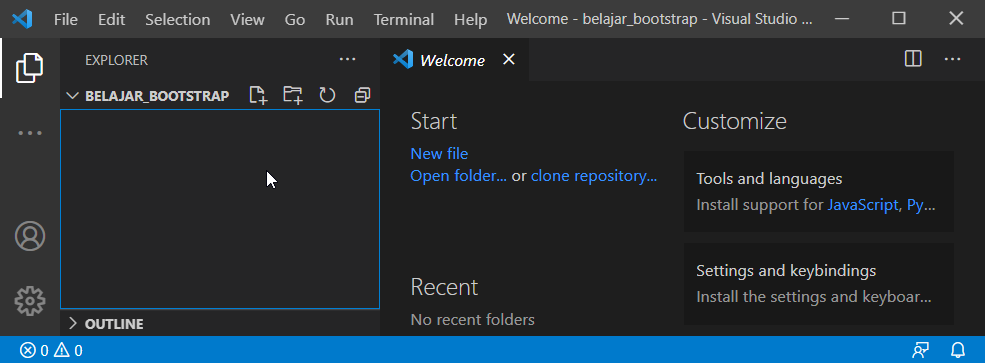Click the clone repository... link
Screen dimensions: 985x363
coord(594,176)
